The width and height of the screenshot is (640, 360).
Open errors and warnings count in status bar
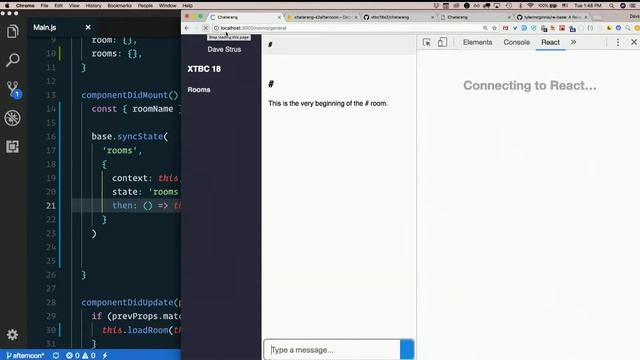tap(81, 356)
